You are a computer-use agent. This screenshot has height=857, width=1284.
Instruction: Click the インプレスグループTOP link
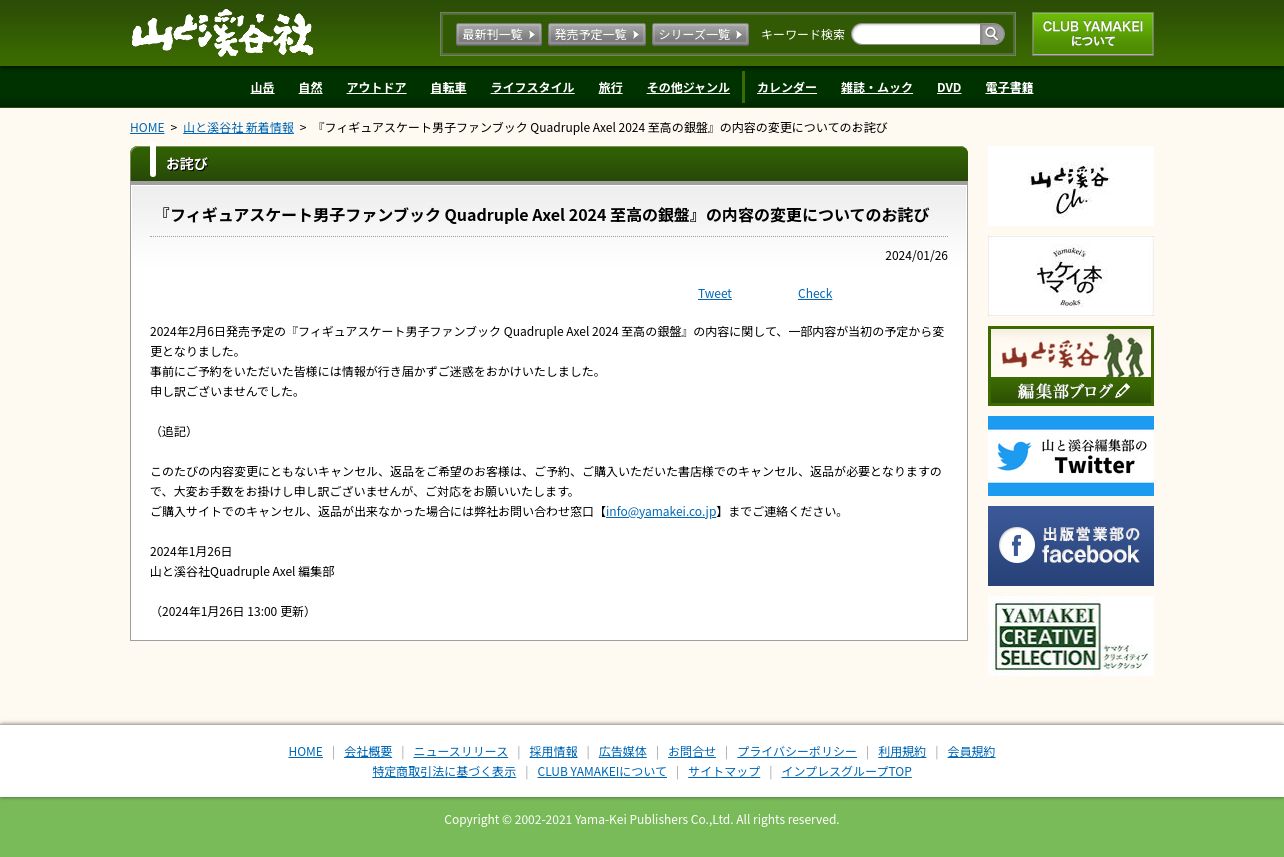pyautogui.click(x=846, y=772)
